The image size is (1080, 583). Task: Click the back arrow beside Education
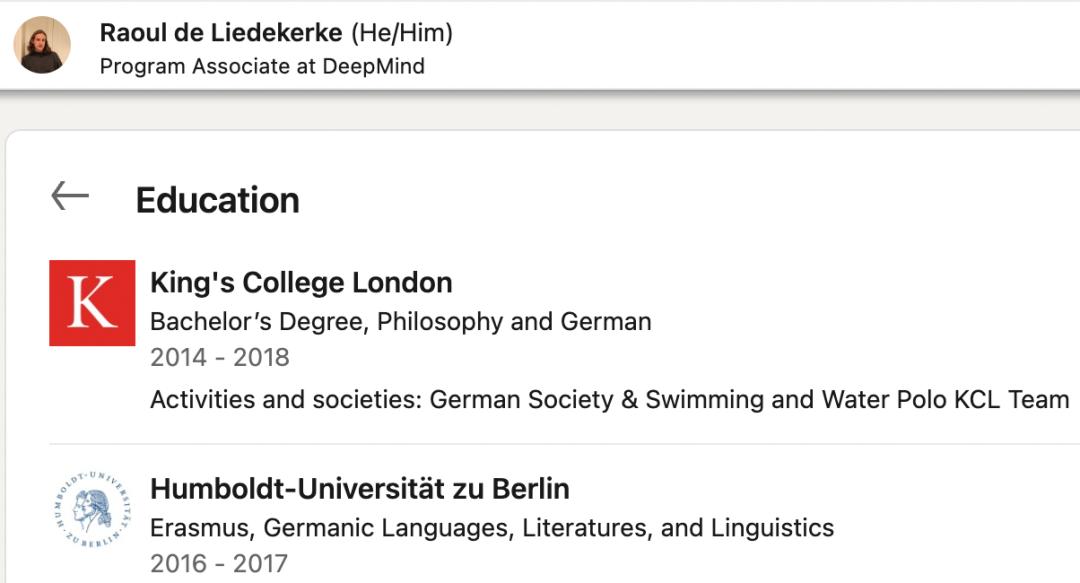(x=70, y=197)
